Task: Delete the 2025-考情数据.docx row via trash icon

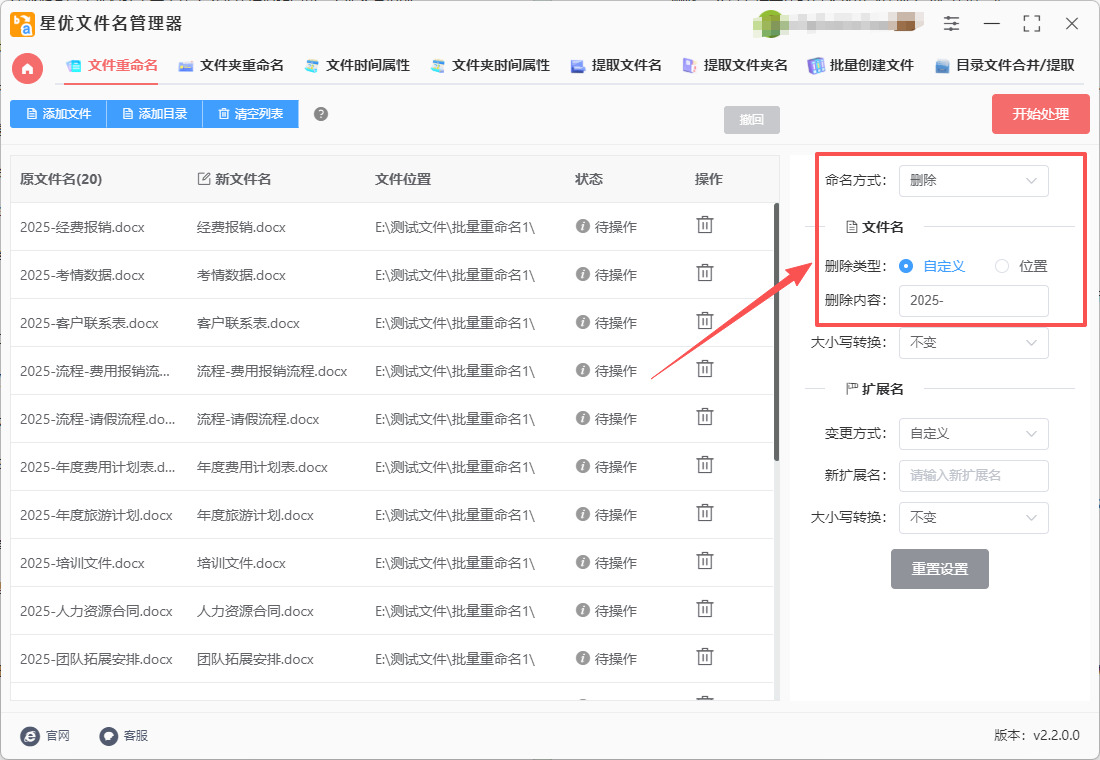Action: tap(704, 273)
